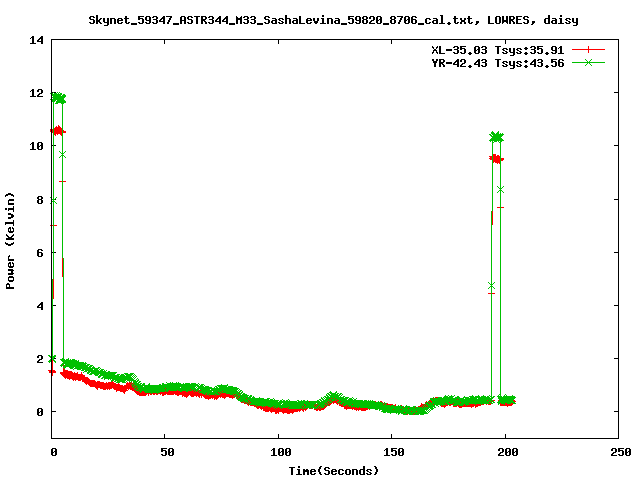Click the y-axis tick label 10
The width and height of the screenshot is (640, 480).
[36, 146]
